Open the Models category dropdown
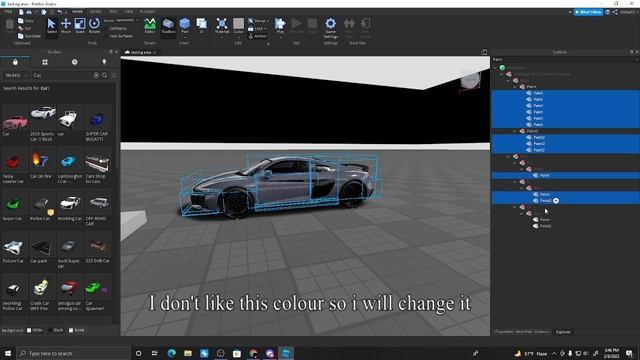 16,76
